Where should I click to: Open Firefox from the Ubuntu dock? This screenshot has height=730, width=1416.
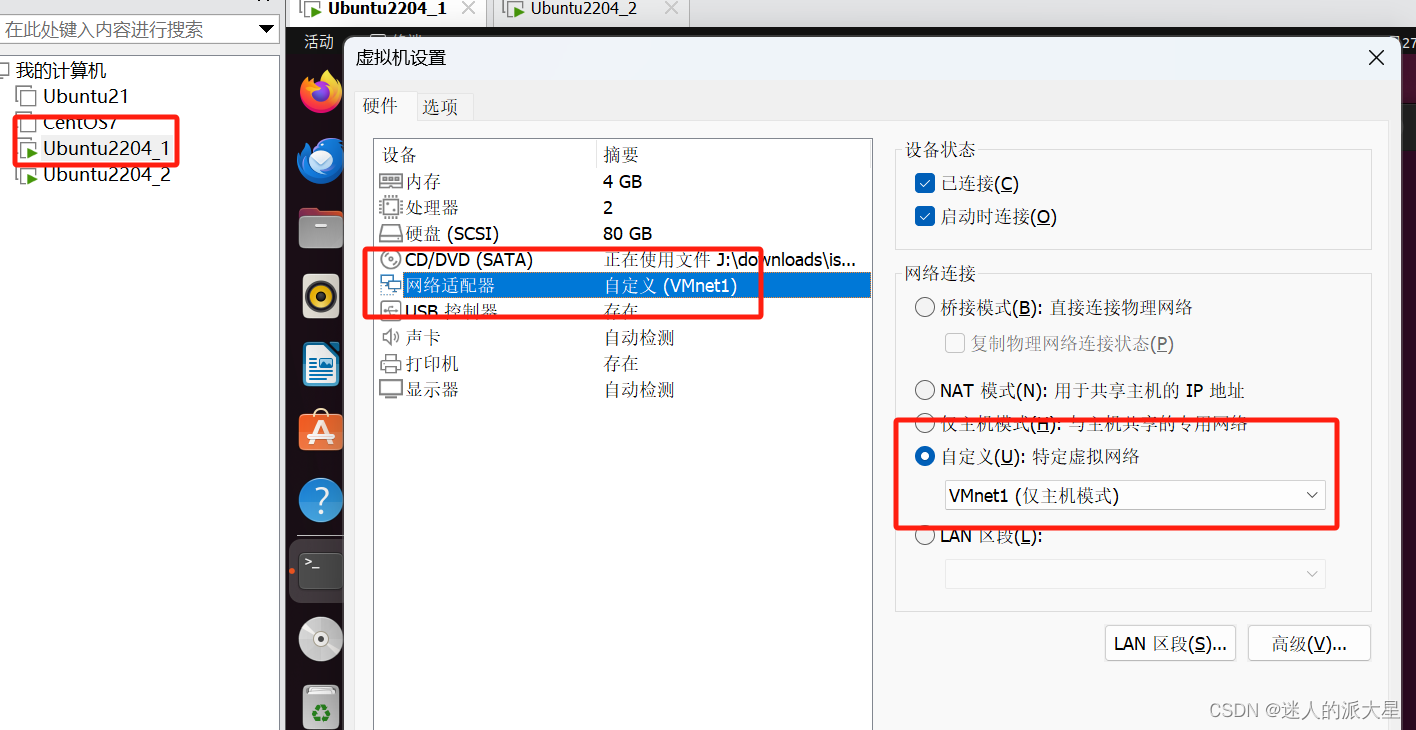click(x=320, y=93)
